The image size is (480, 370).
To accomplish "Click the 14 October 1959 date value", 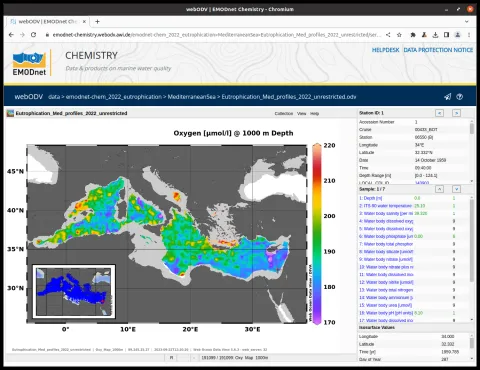I will 430,160.
